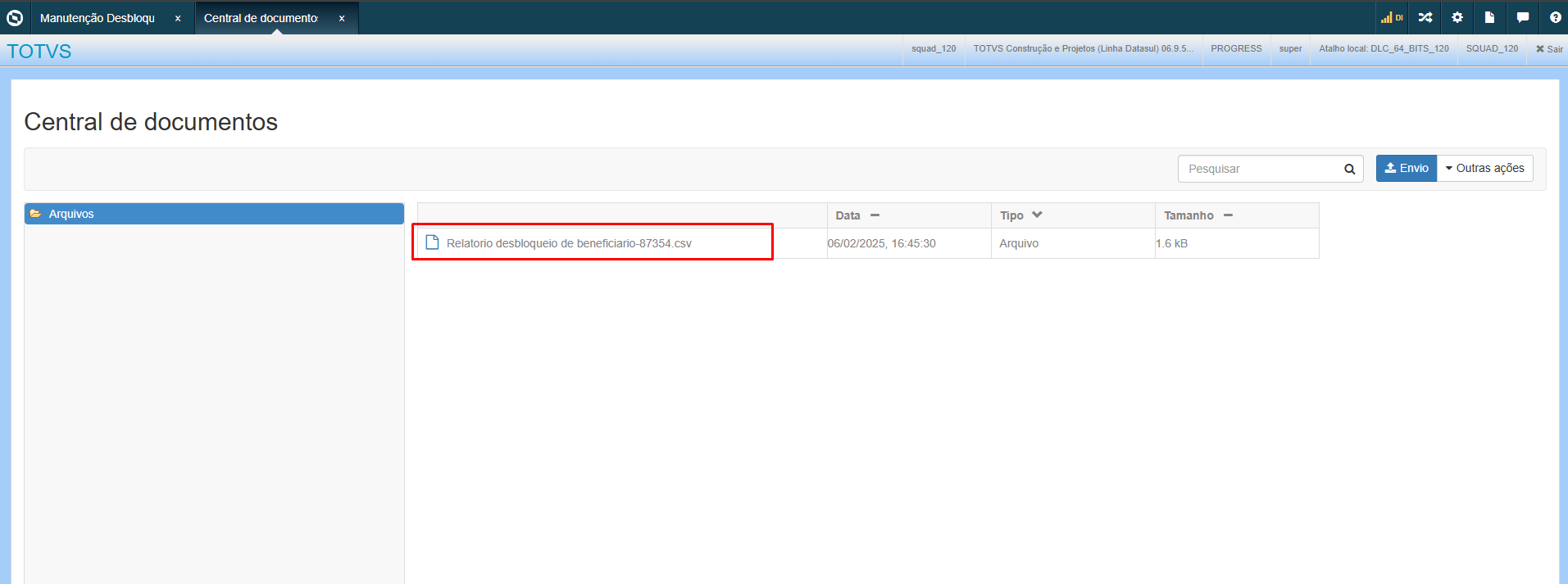
Task: Click the TOTVS logo text
Action: [x=39, y=51]
